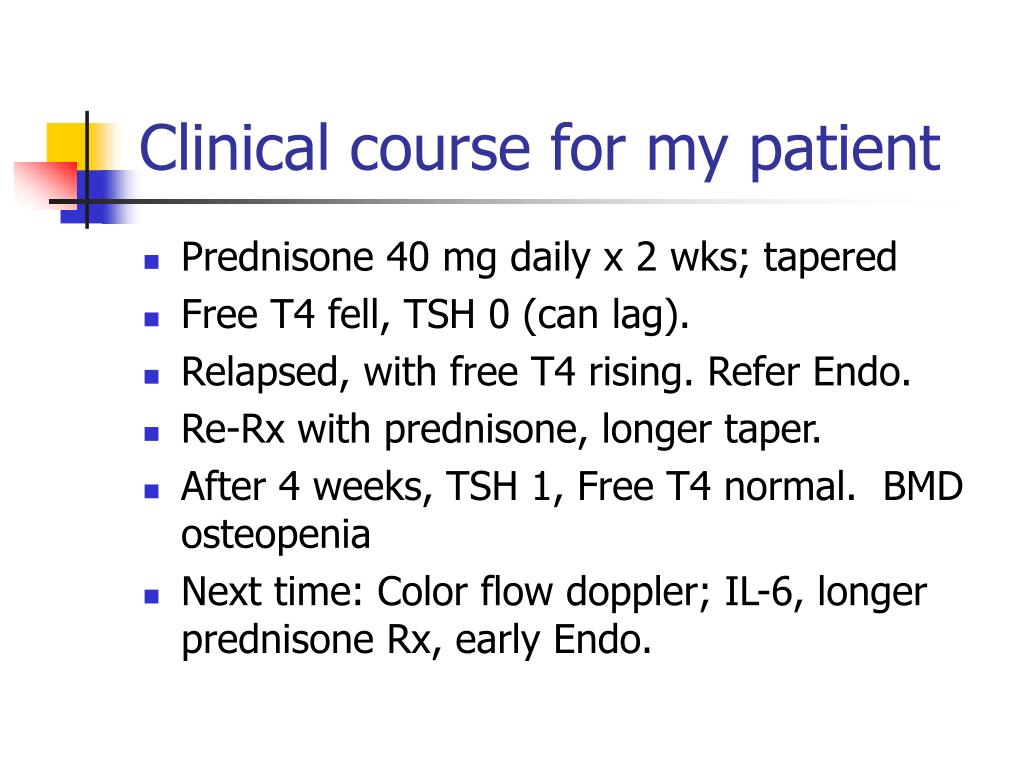Screen dimensions: 1024x768
Task: Click the blue square in the title decoration
Action: (99, 197)
